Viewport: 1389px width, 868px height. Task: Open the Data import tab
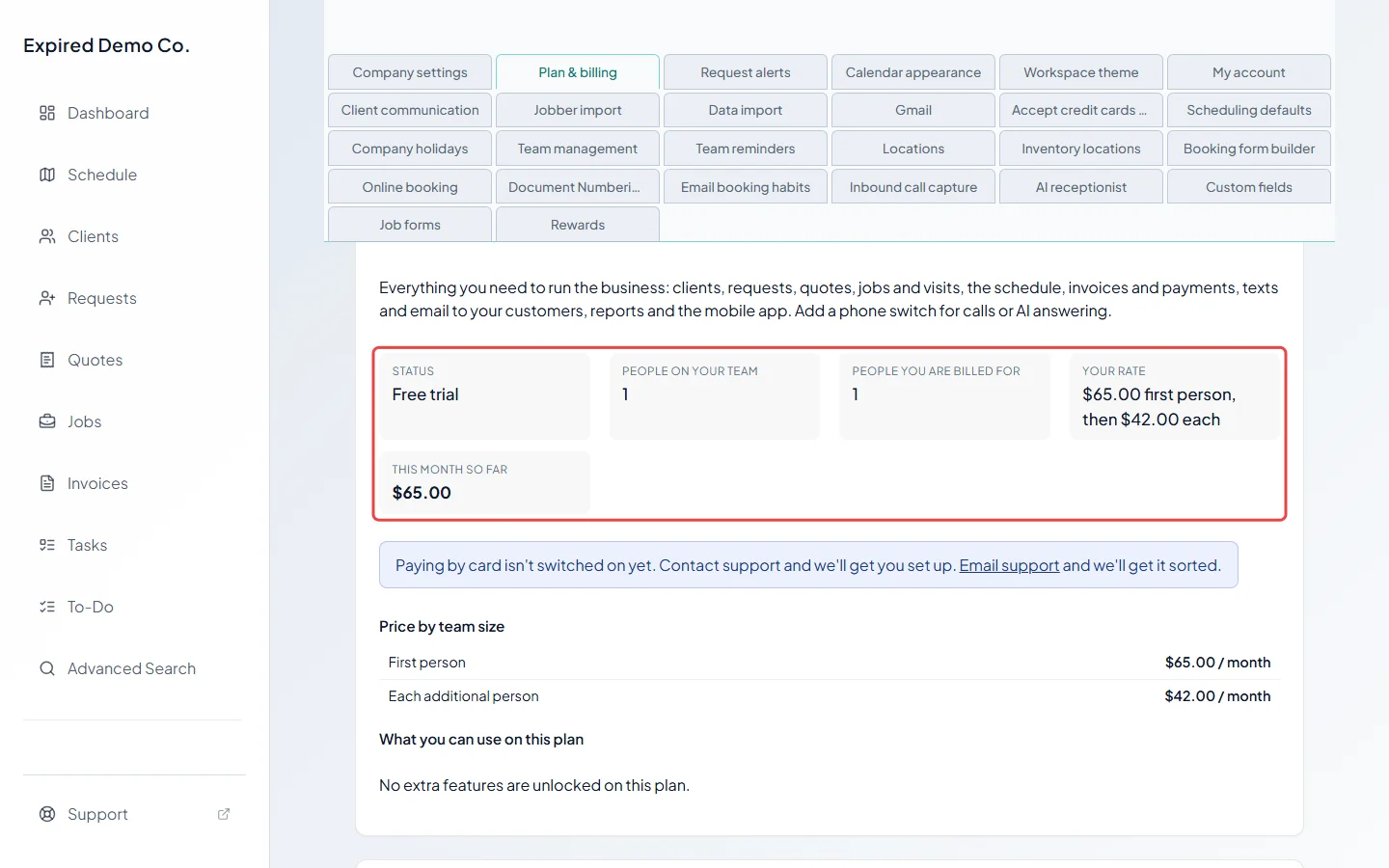coord(746,110)
